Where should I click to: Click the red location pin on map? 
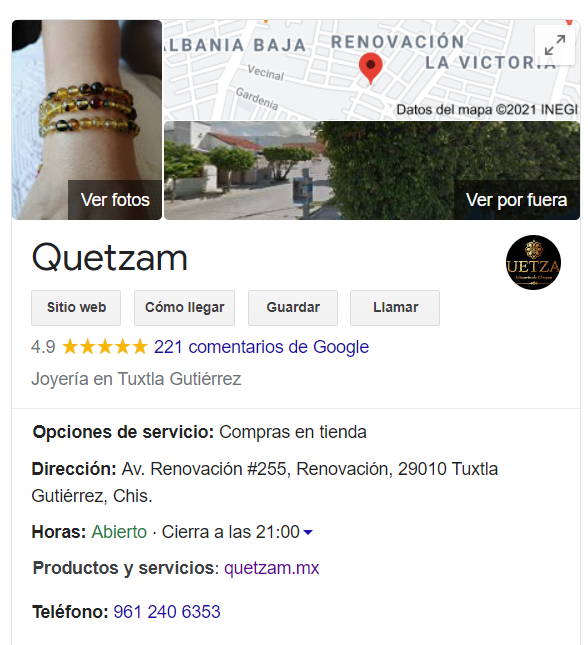pos(370,68)
